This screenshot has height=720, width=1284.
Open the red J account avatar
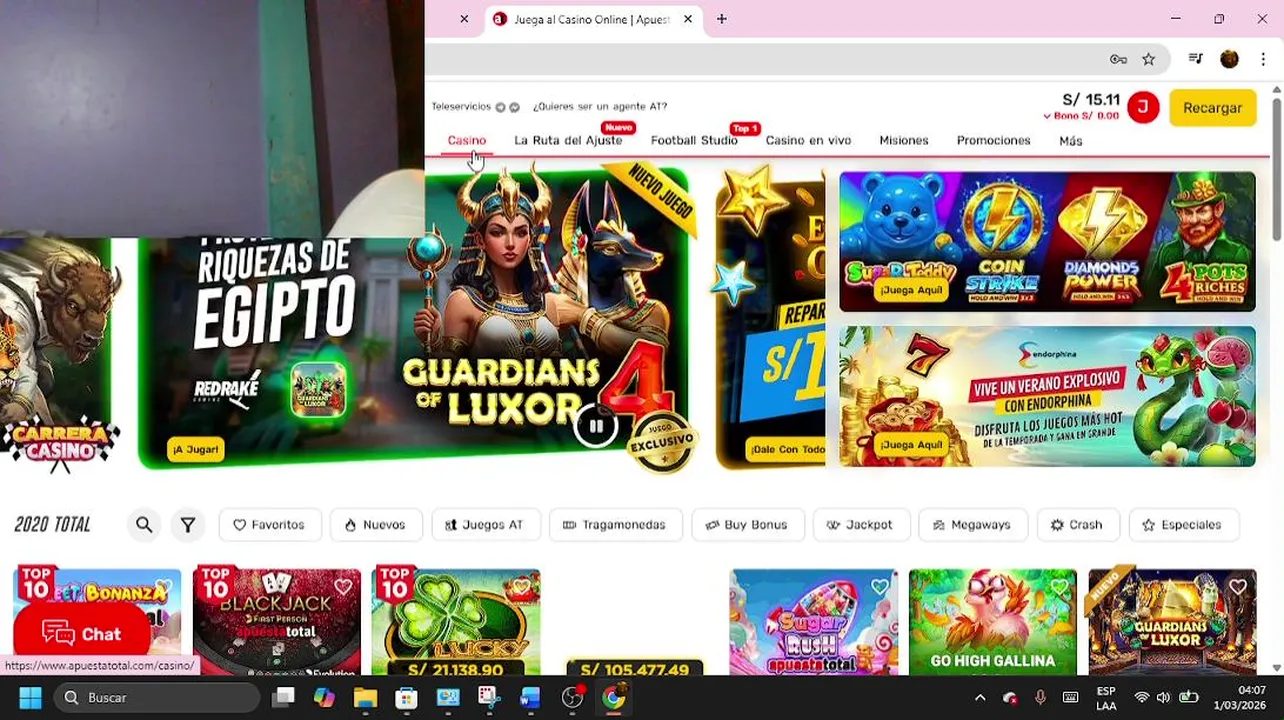(x=1143, y=107)
